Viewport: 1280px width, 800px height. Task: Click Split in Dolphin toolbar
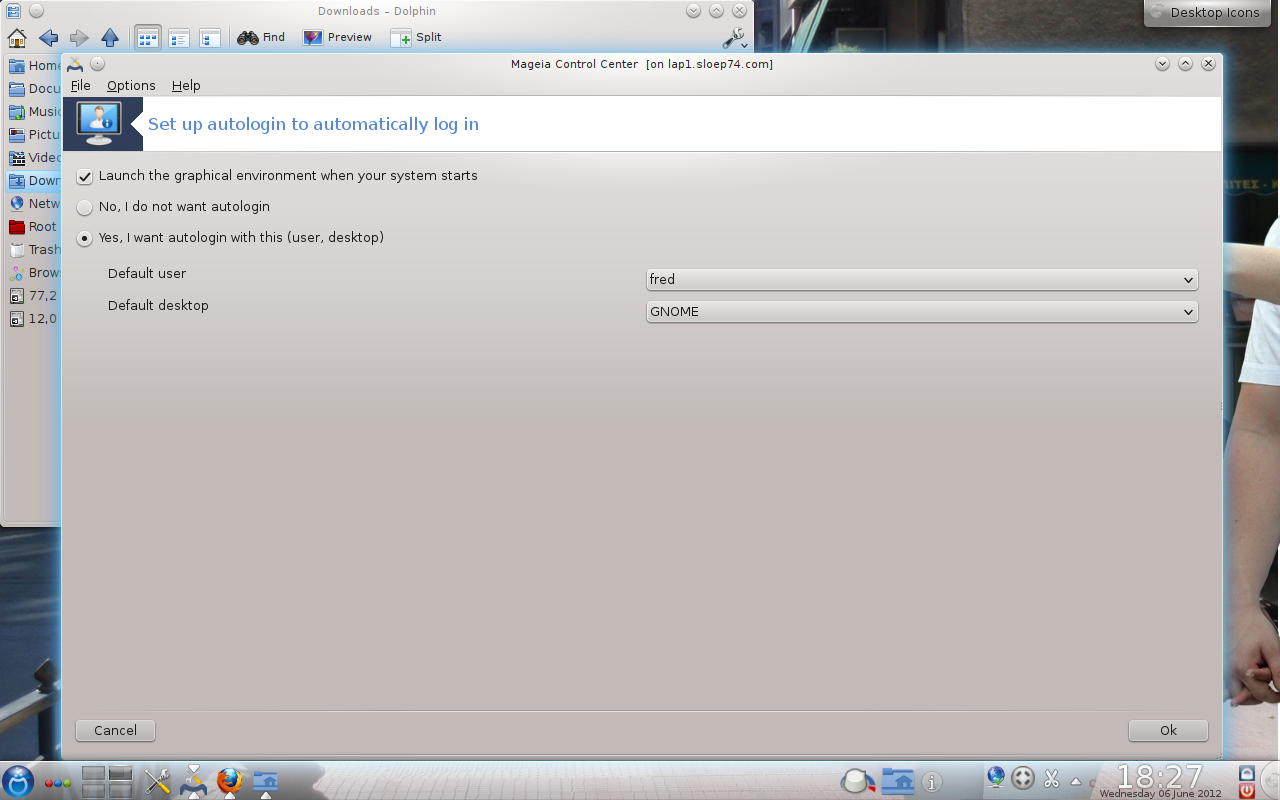[416, 38]
